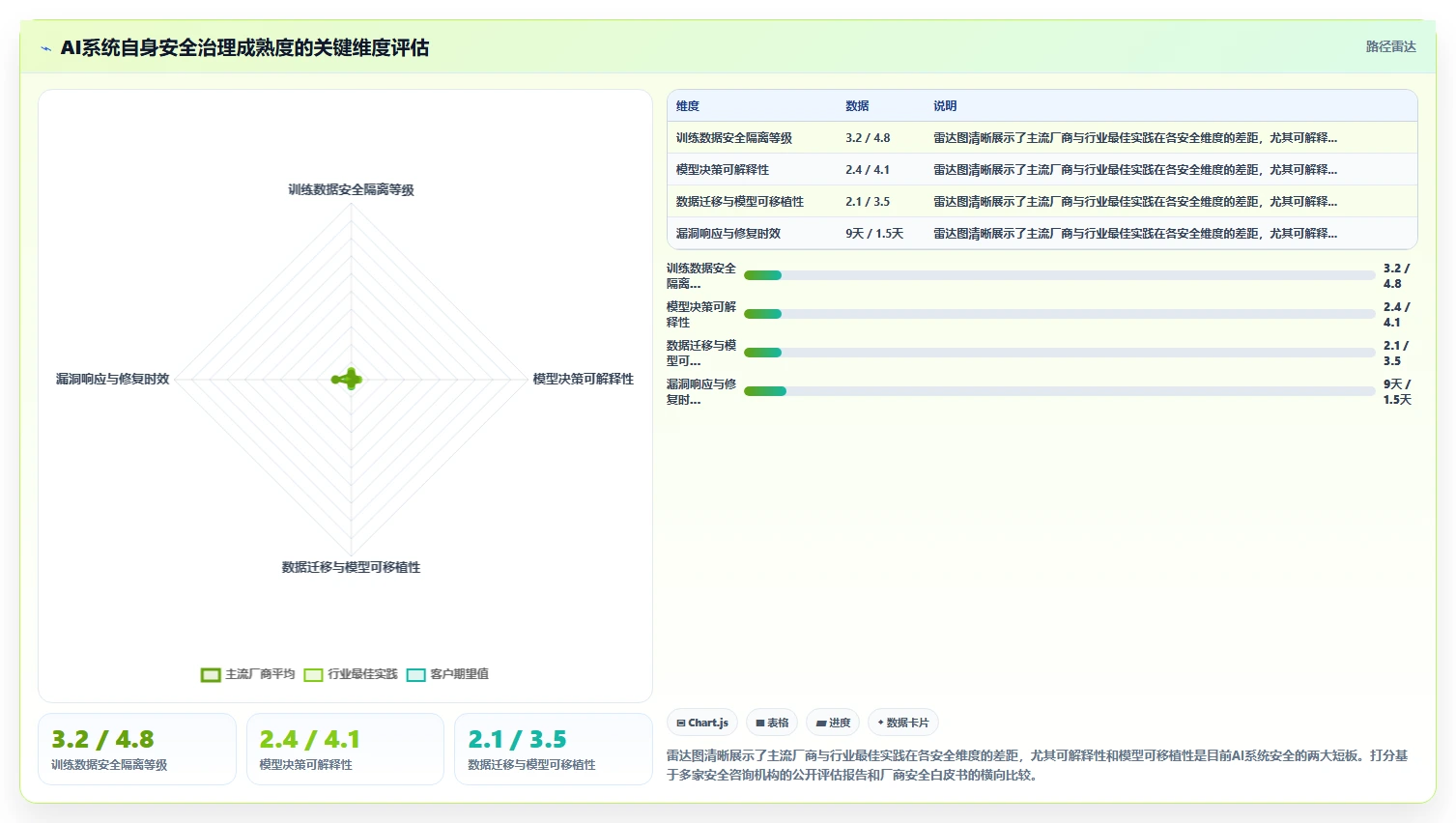
Task: Click radar axis label 训练数据安全隔离等级
Action: pyautogui.click(x=351, y=189)
